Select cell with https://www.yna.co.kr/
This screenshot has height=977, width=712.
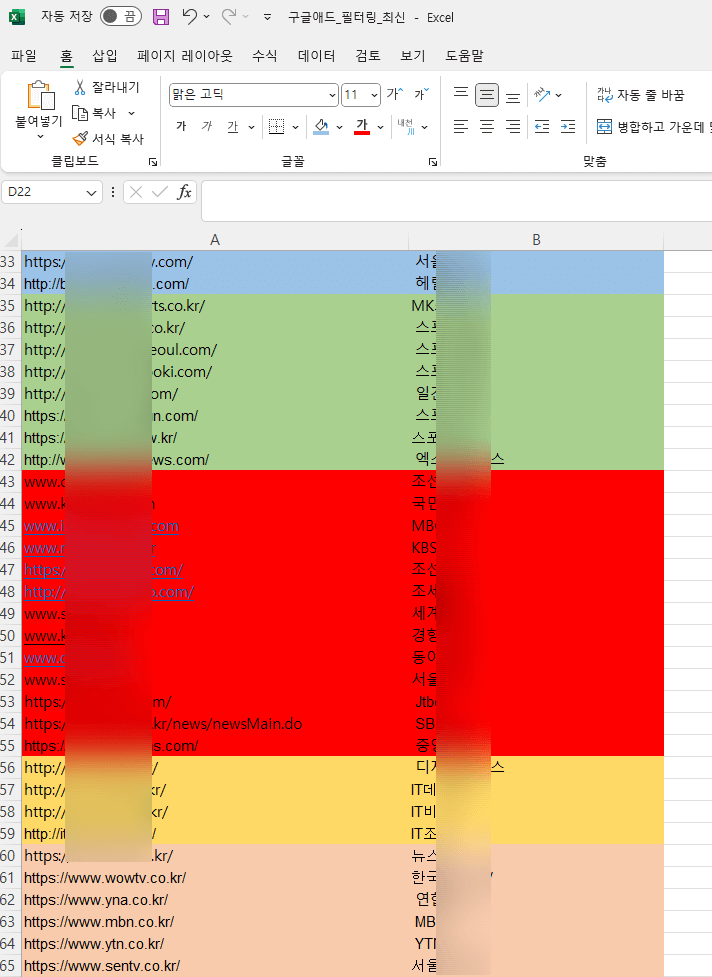[x=215, y=900]
